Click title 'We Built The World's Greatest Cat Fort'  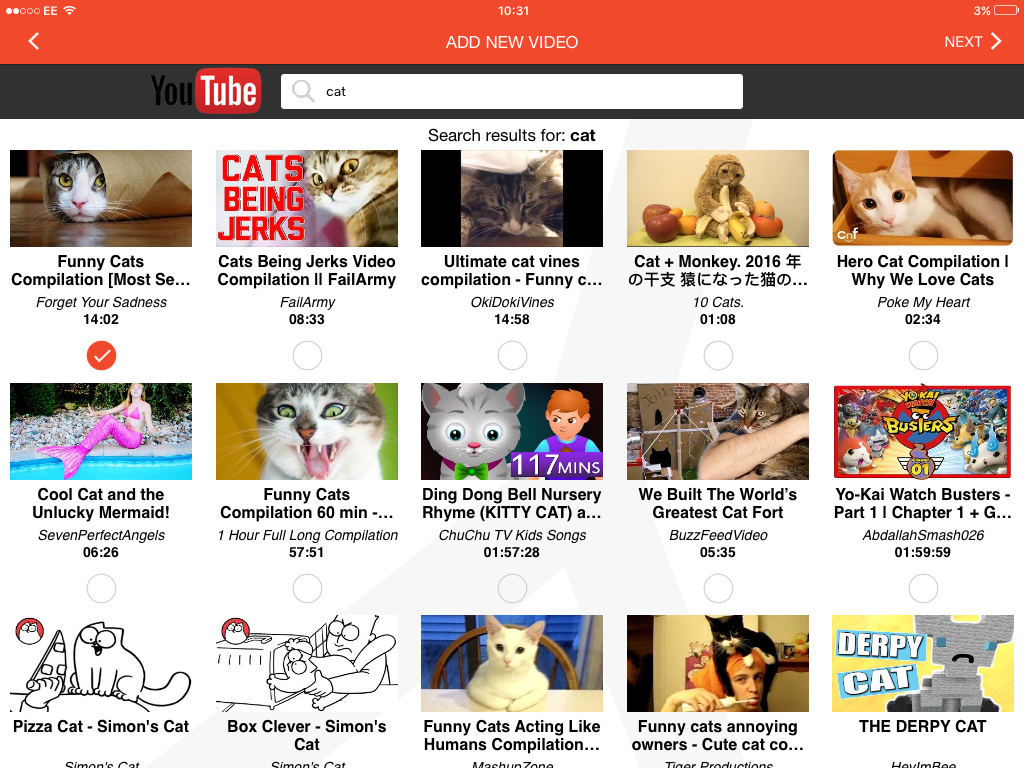(x=718, y=504)
